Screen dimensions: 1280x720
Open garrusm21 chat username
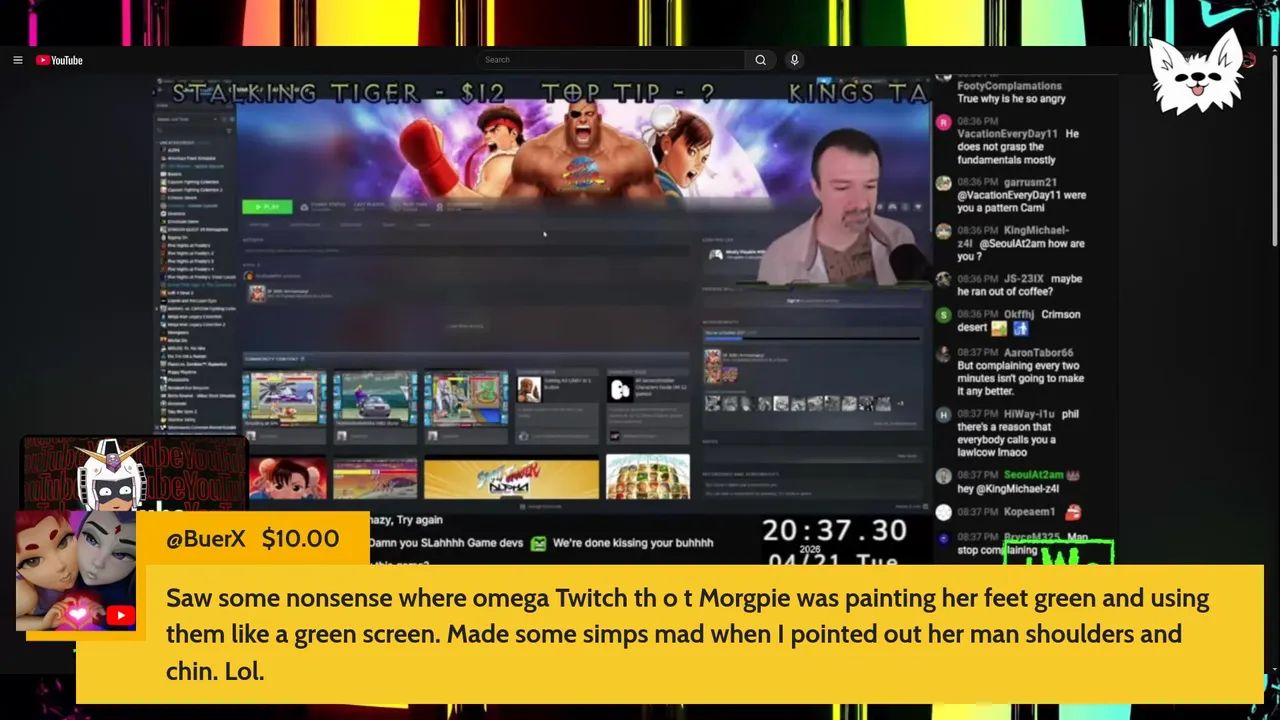pyautogui.click(x=1031, y=183)
